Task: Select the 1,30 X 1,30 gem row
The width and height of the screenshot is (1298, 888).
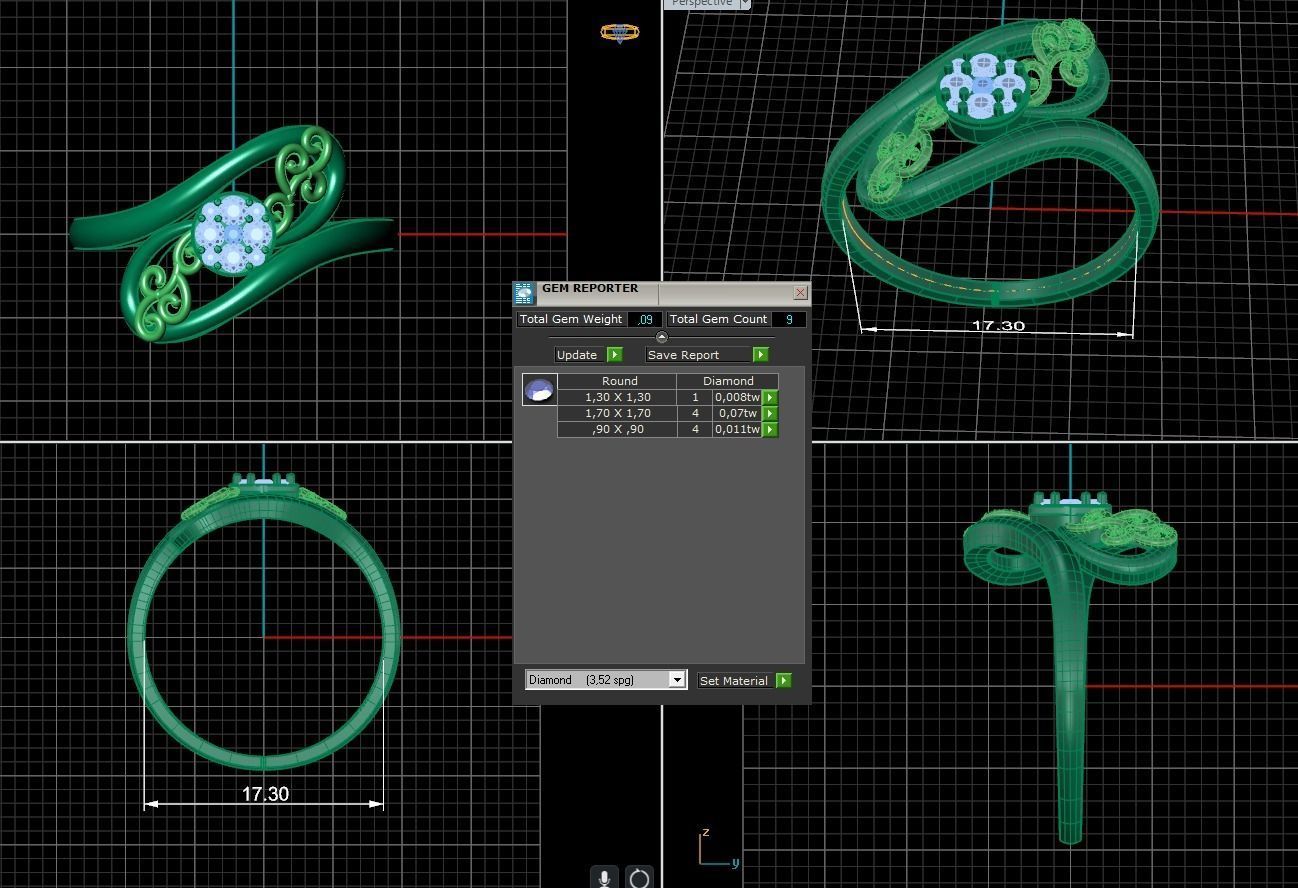Action: [x=618, y=397]
